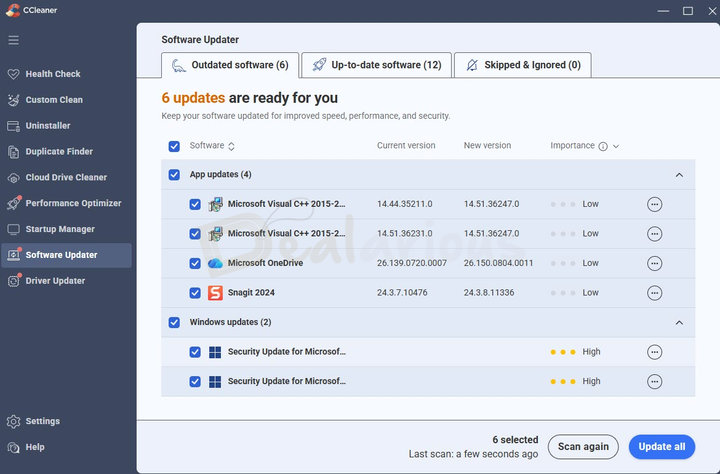This screenshot has height=474, width=720.
Task: Click "Last scan: a few seconds ago" text
Action: pos(473,454)
